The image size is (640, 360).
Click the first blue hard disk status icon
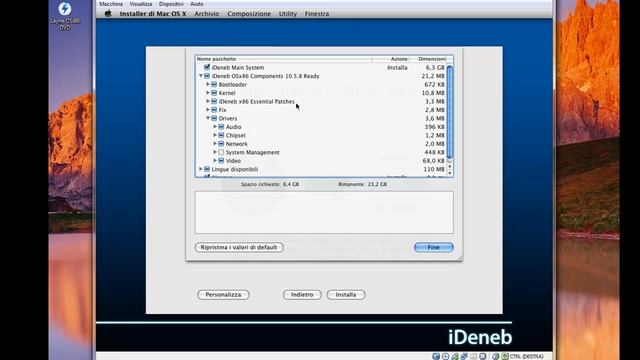436,356
